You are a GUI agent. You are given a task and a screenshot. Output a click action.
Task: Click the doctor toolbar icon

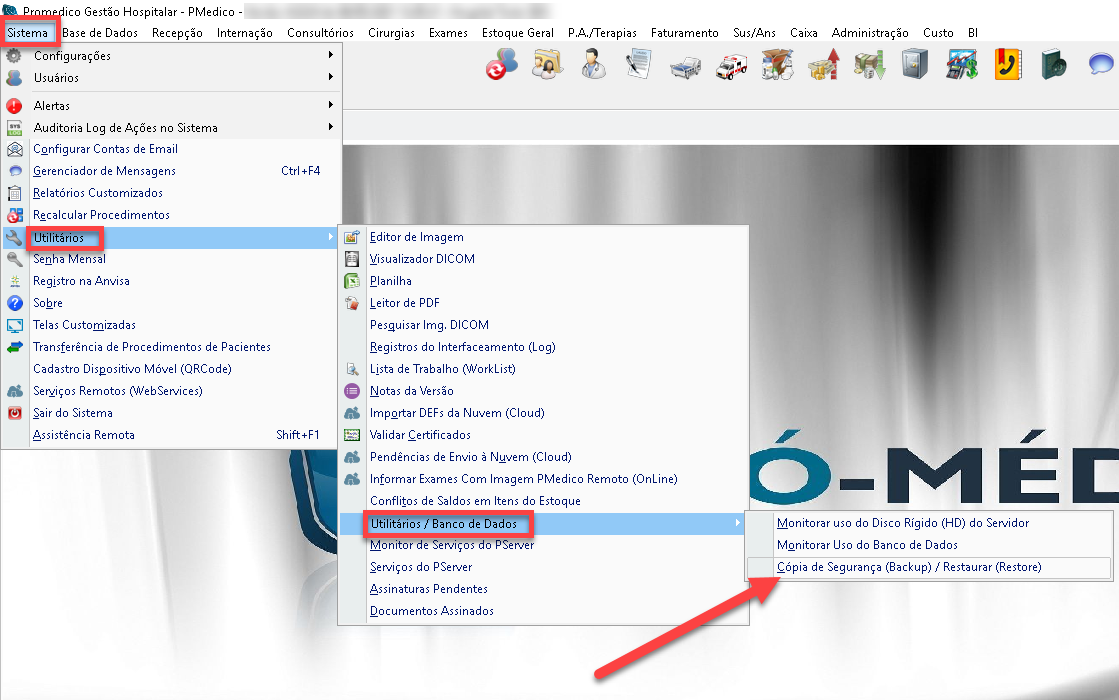click(593, 66)
